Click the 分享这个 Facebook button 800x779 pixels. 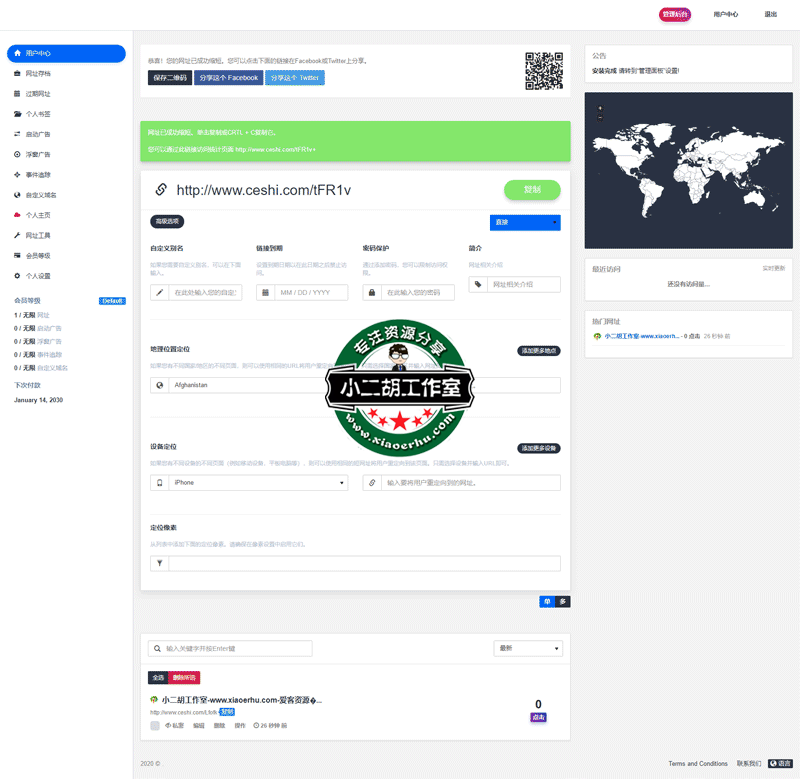229,78
